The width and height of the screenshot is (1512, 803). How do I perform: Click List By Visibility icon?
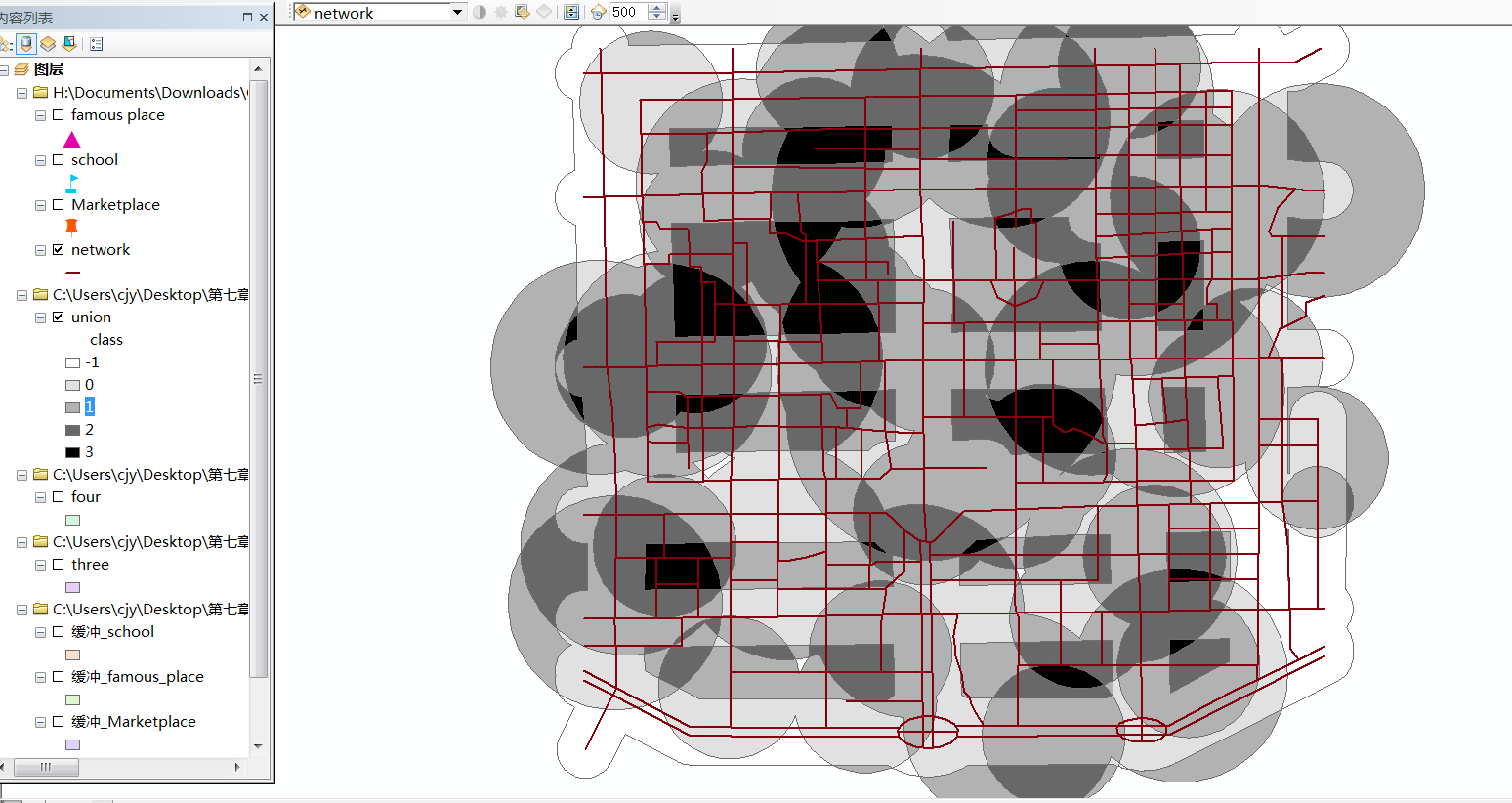click(48, 44)
